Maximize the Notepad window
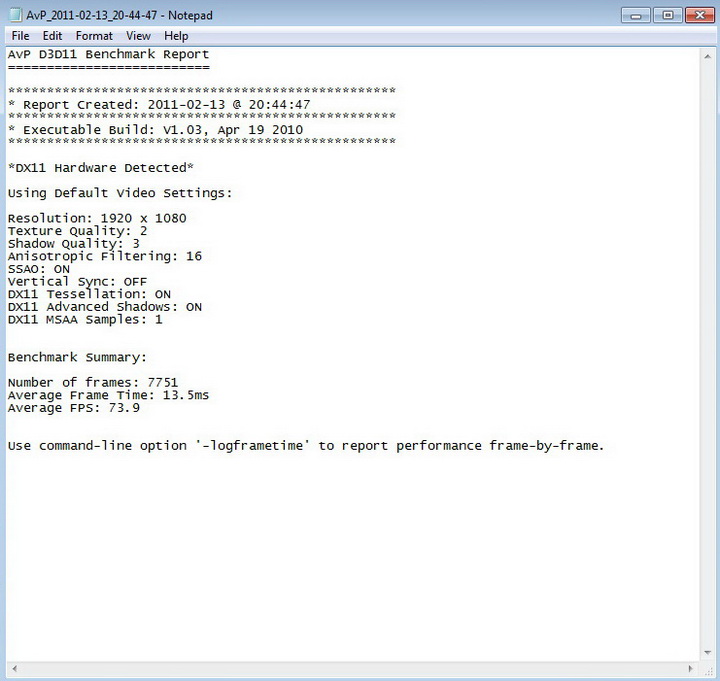Viewport: 720px width, 681px height. coord(668,16)
